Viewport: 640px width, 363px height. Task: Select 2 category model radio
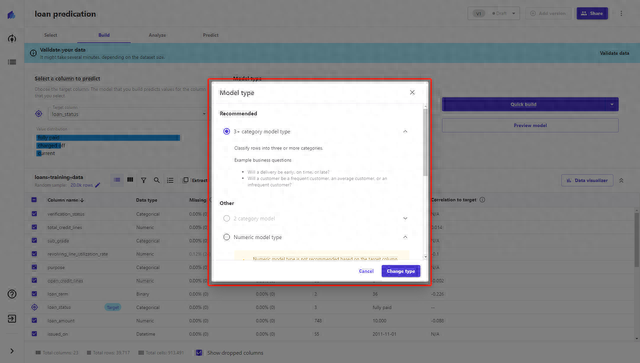click(226, 218)
